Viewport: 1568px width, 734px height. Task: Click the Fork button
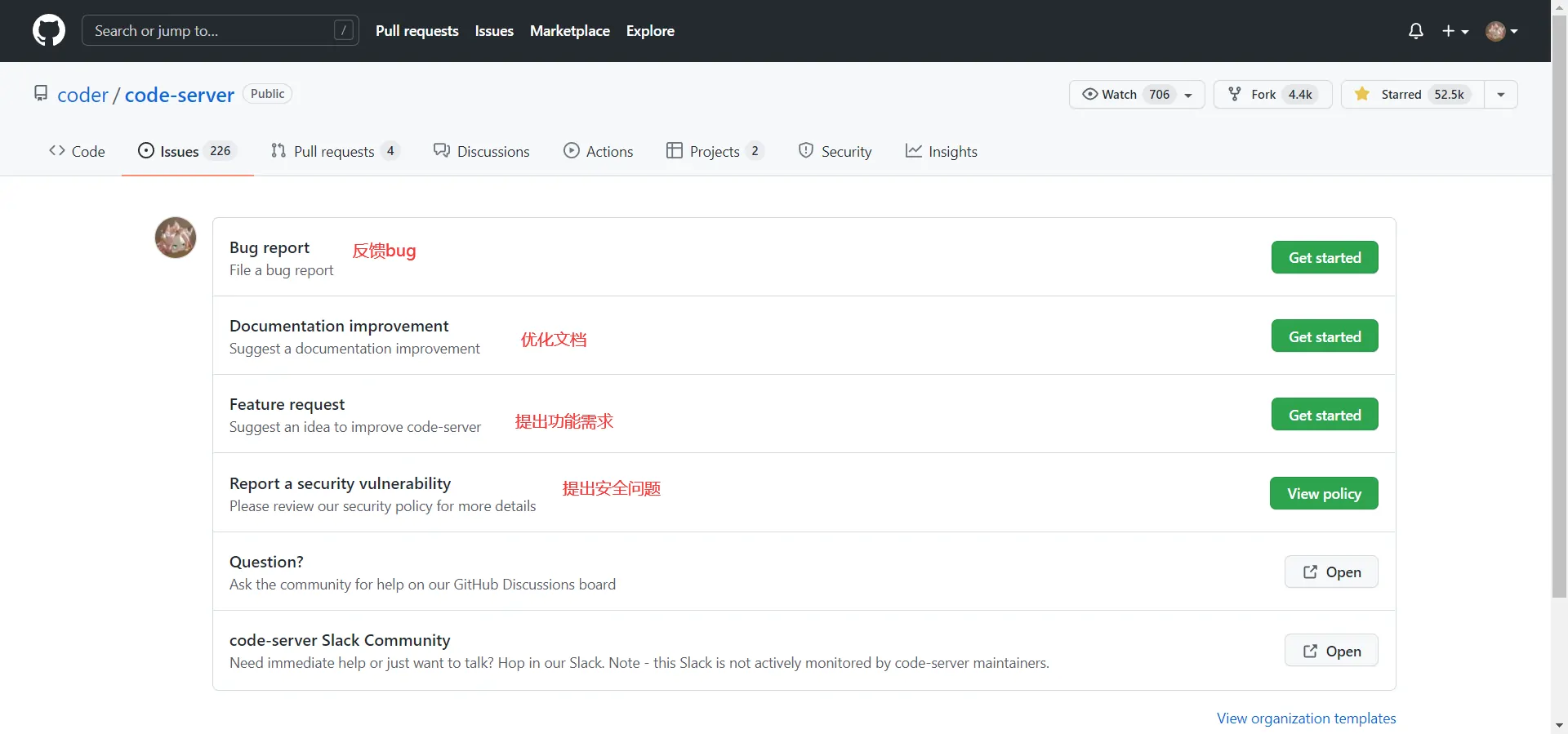1272,95
